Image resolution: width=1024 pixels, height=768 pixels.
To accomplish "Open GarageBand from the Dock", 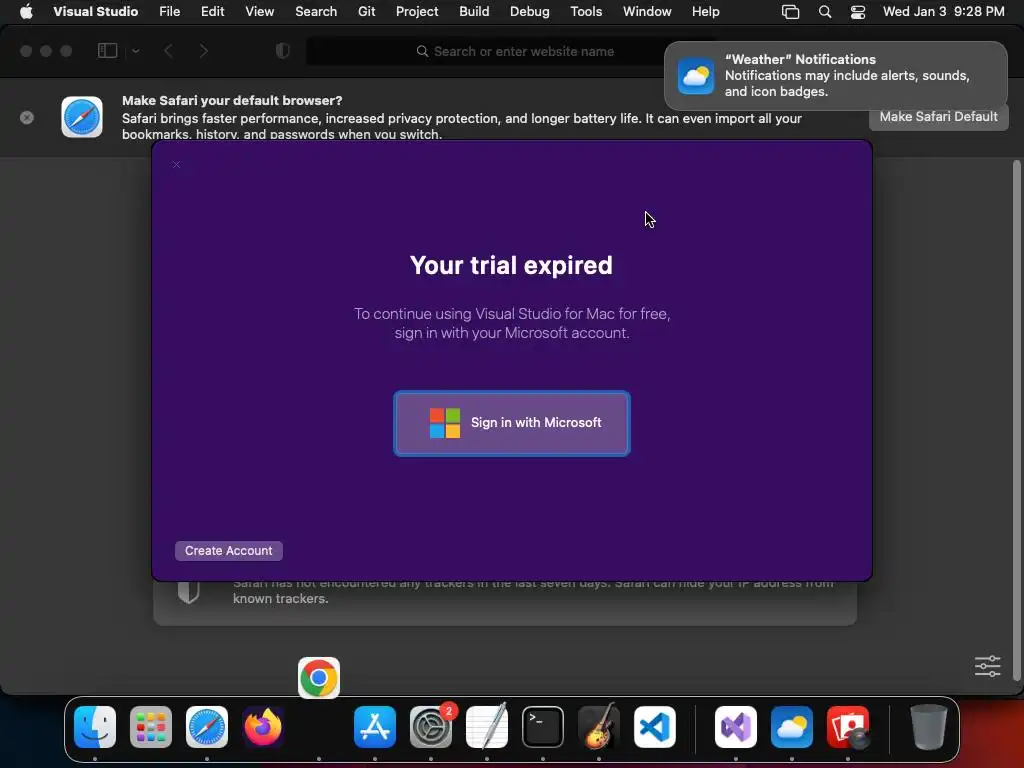I will pyautogui.click(x=599, y=727).
